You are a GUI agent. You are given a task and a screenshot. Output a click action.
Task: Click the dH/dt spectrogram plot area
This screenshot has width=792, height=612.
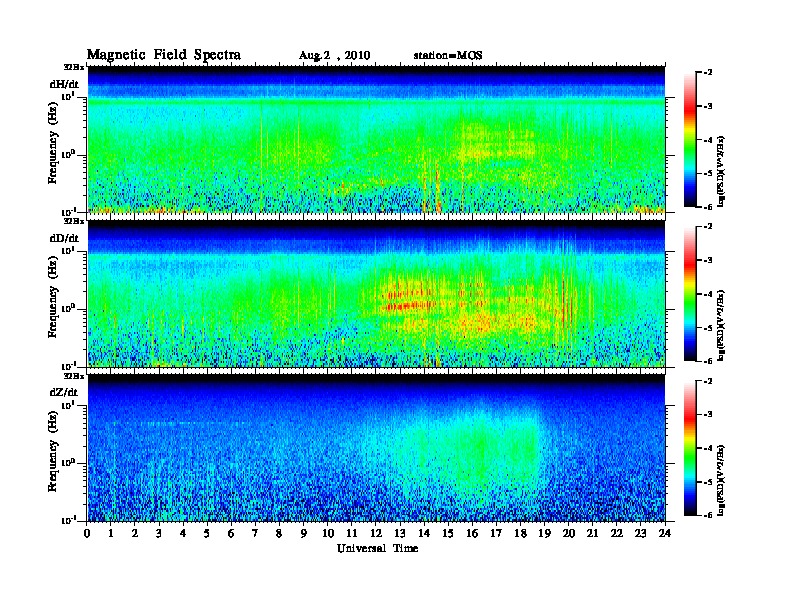(376, 139)
